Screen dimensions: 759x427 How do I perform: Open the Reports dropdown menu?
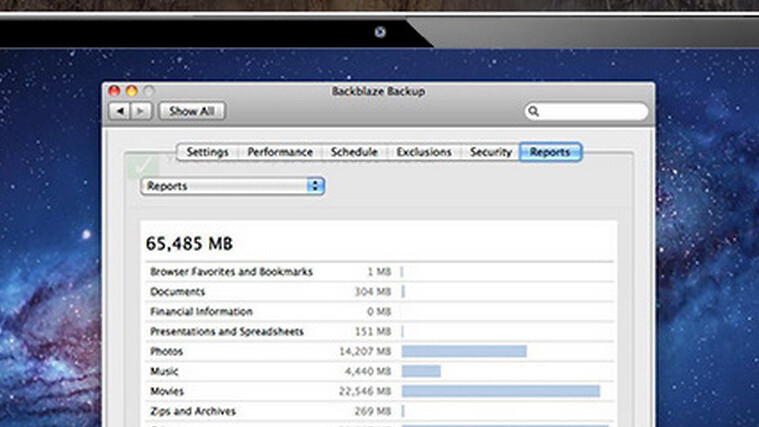(x=232, y=186)
